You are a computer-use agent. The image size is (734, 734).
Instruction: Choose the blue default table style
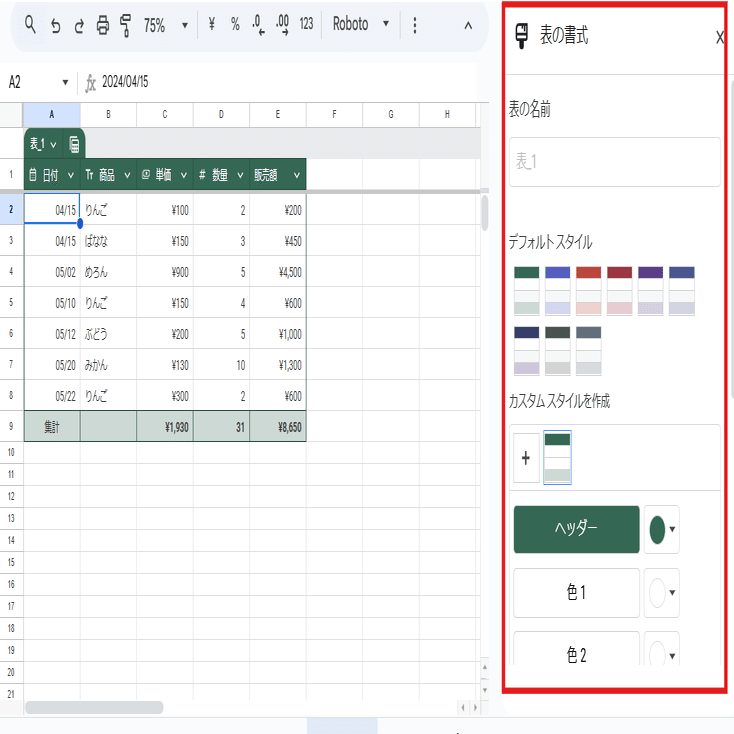[x=558, y=290]
